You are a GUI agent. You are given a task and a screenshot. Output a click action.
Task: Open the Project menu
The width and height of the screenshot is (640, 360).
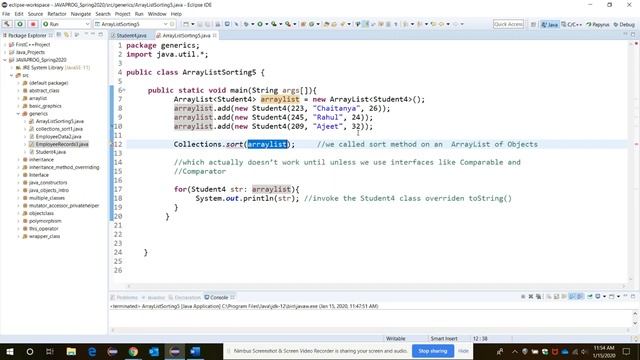[122, 14]
